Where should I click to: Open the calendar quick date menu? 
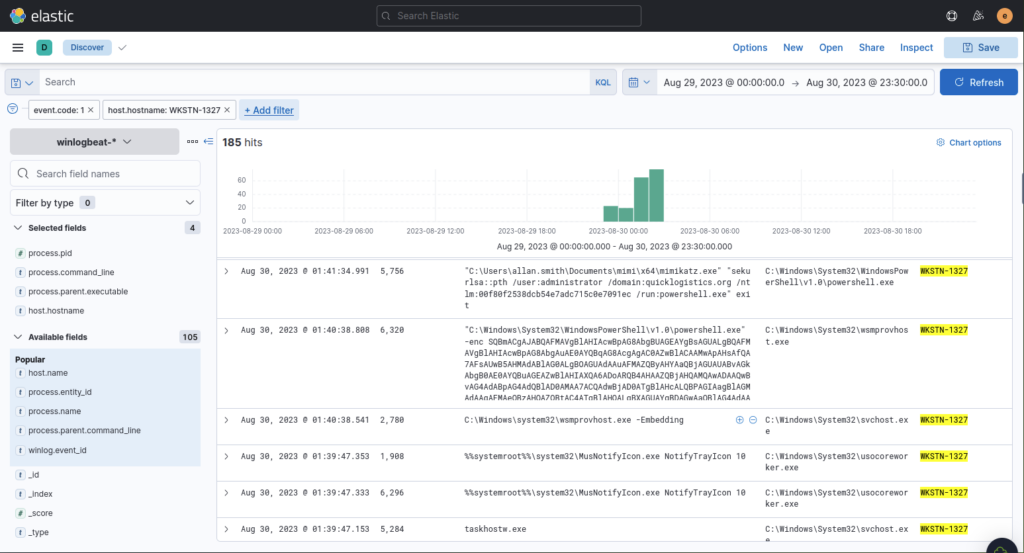coord(639,82)
